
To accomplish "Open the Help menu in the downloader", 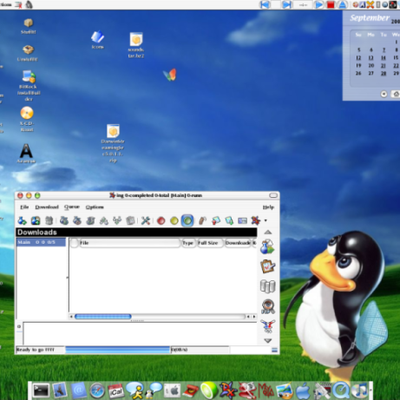I will tap(268, 207).
